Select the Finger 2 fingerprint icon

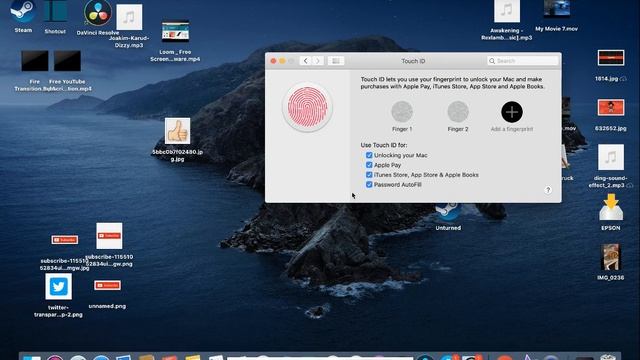[458, 112]
